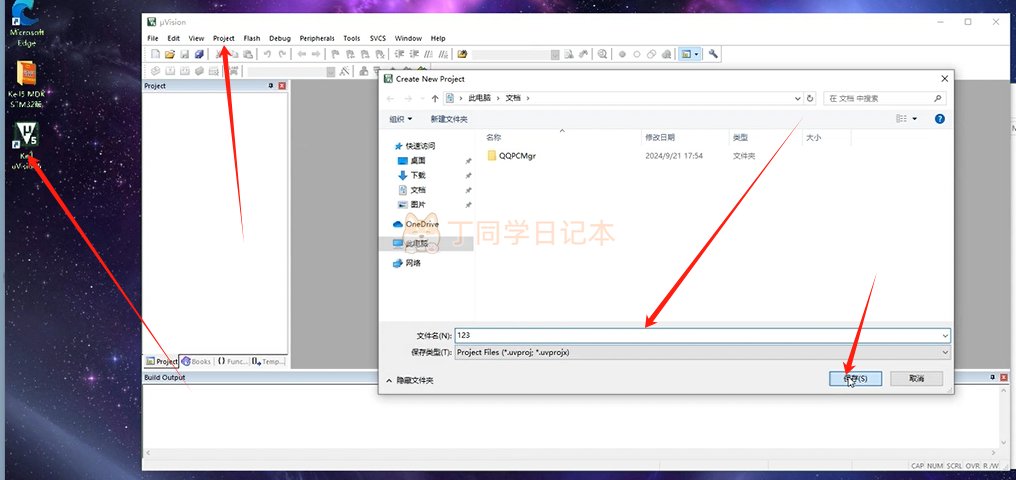
Task: Switch to the Books tab
Action: click(x=196, y=361)
